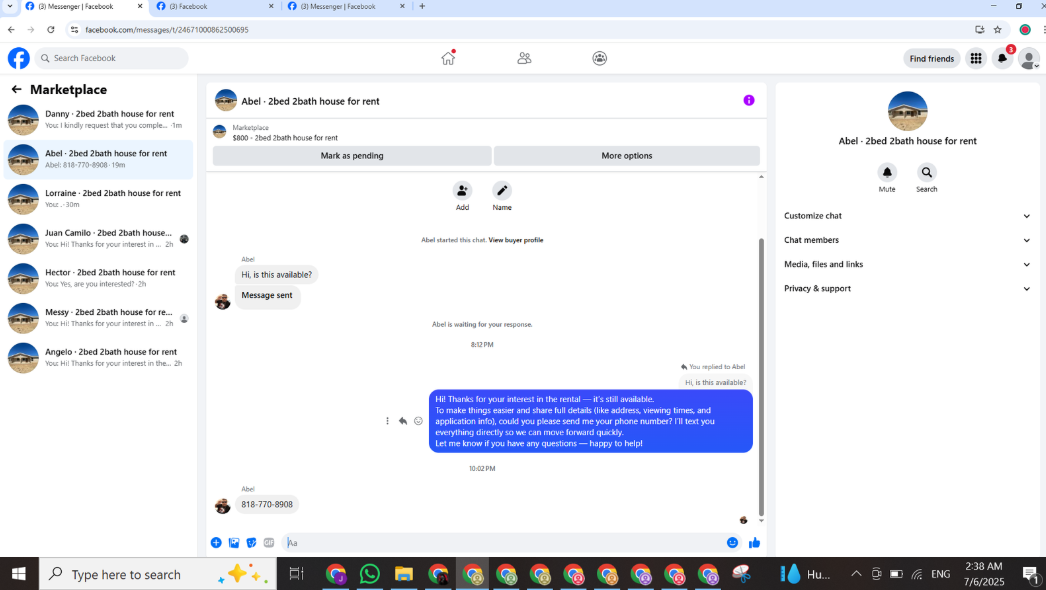Open Task View on the taskbar

pos(296,574)
